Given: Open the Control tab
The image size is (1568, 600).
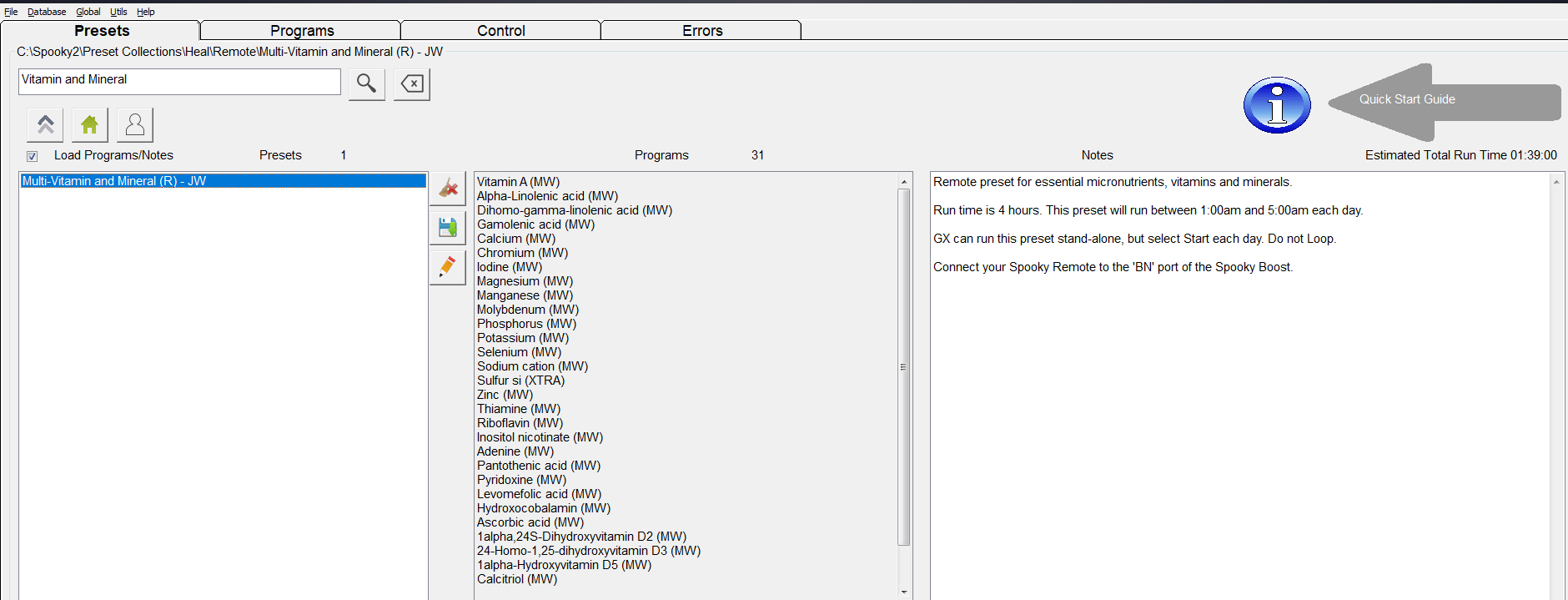Looking at the screenshot, I should (x=500, y=31).
